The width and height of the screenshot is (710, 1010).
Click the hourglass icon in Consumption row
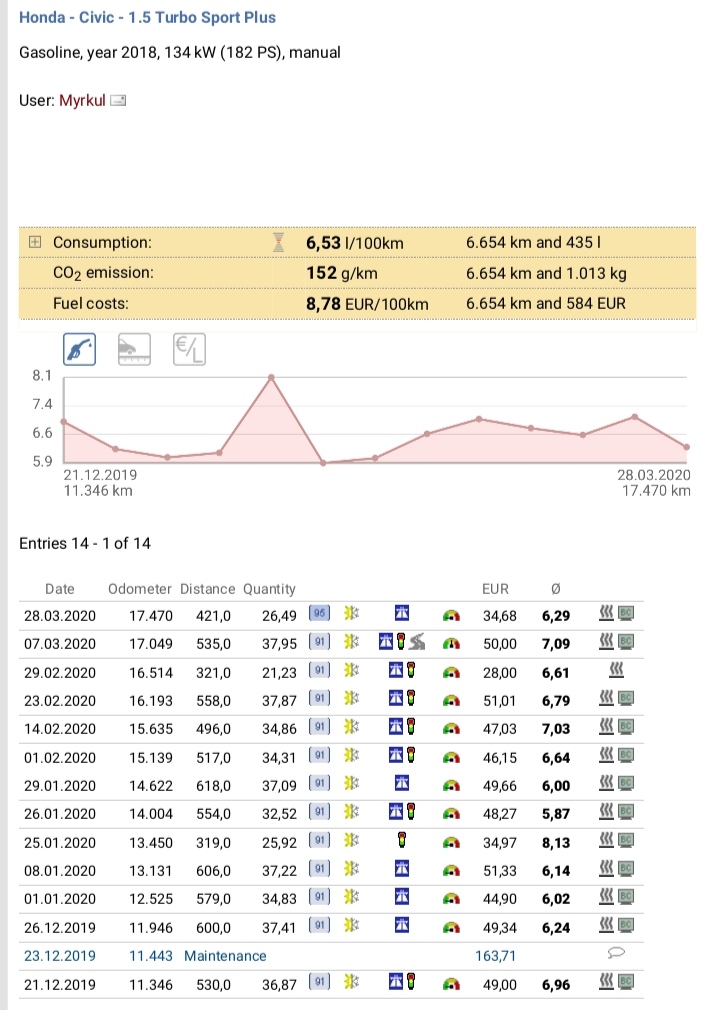278,242
